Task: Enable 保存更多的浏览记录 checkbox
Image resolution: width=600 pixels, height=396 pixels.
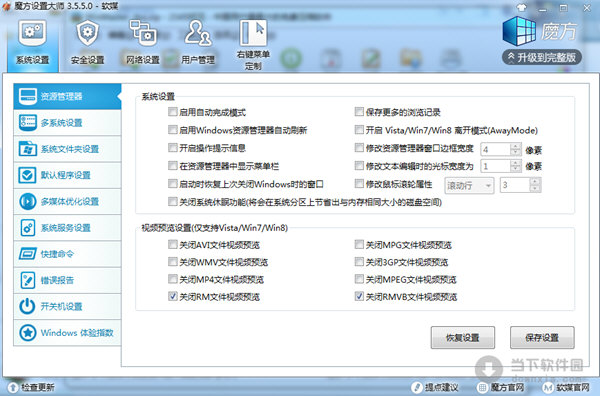Action: pyautogui.click(x=359, y=112)
